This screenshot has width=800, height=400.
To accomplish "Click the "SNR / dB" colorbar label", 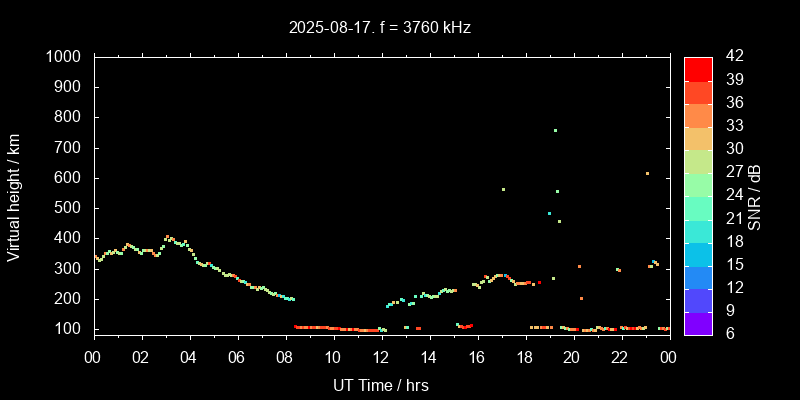I will pos(755,197).
